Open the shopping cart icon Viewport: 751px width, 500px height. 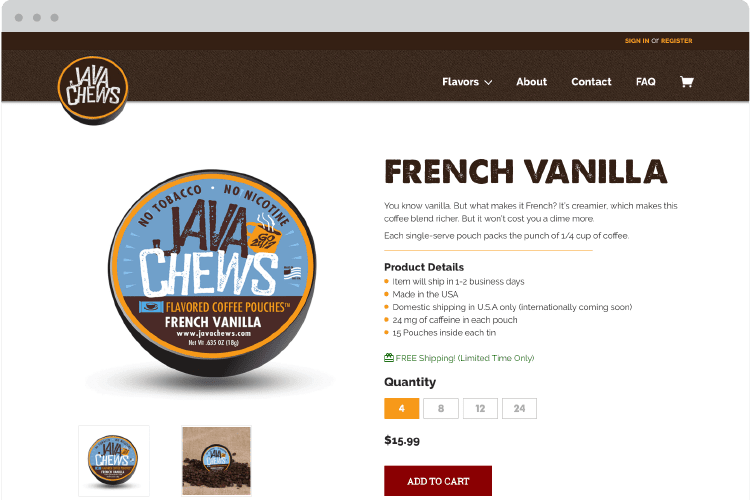[686, 82]
